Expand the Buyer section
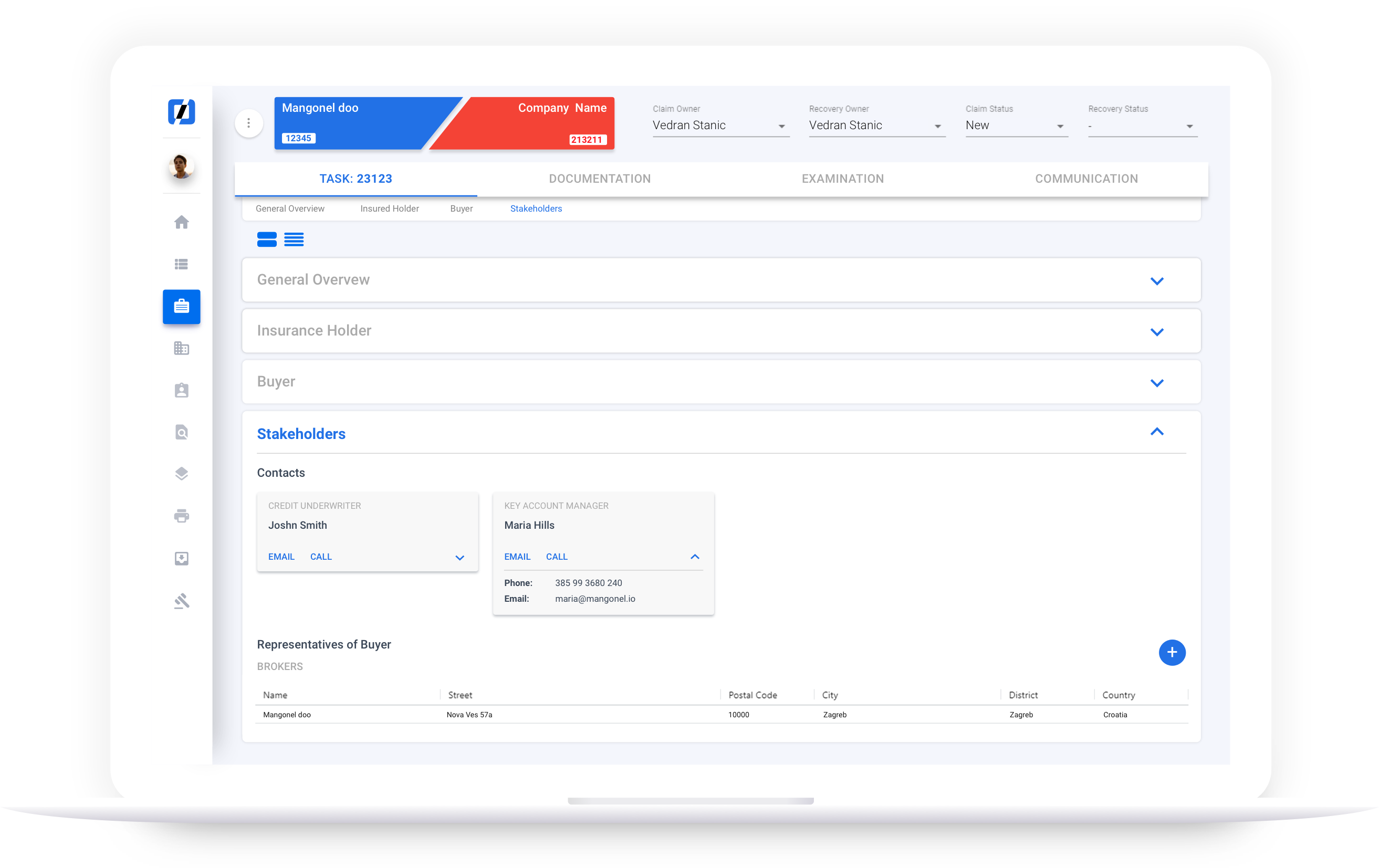Image resolution: width=1380 pixels, height=868 pixels. (1156, 383)
